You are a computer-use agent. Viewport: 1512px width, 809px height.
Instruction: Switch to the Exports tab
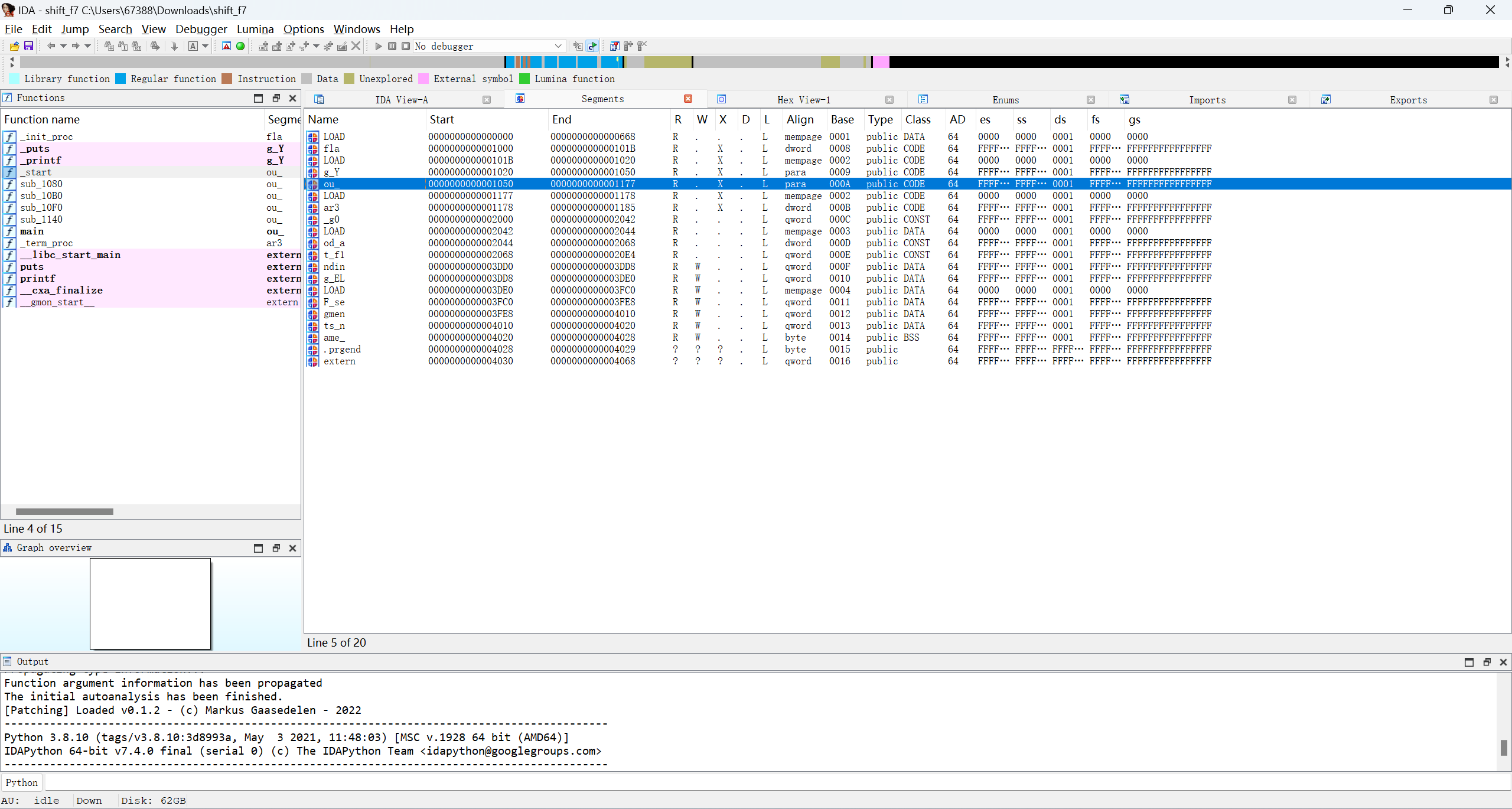point(1408,100)
